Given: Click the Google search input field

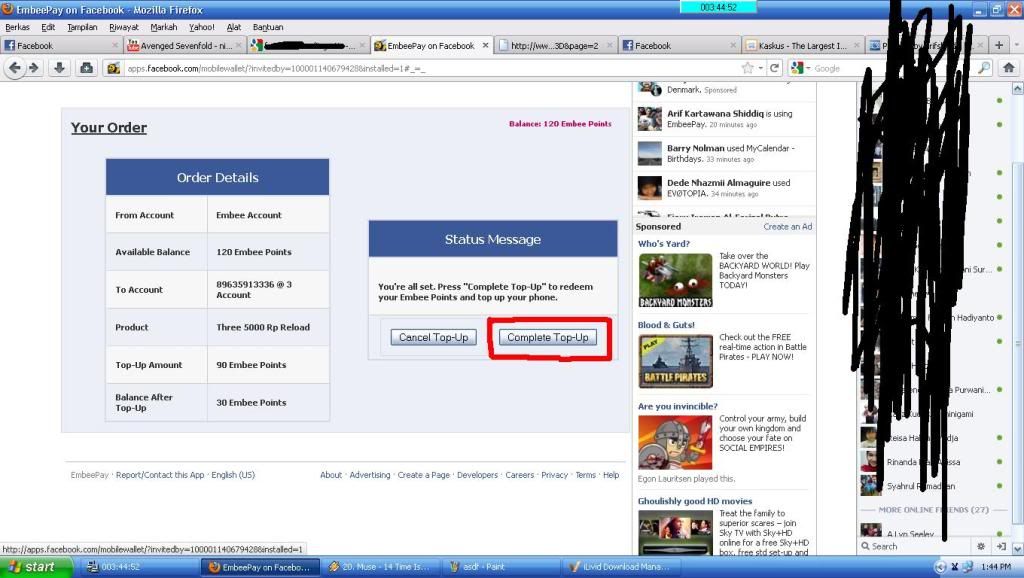Looking at the screenshot, I should [x=893, y=68].
